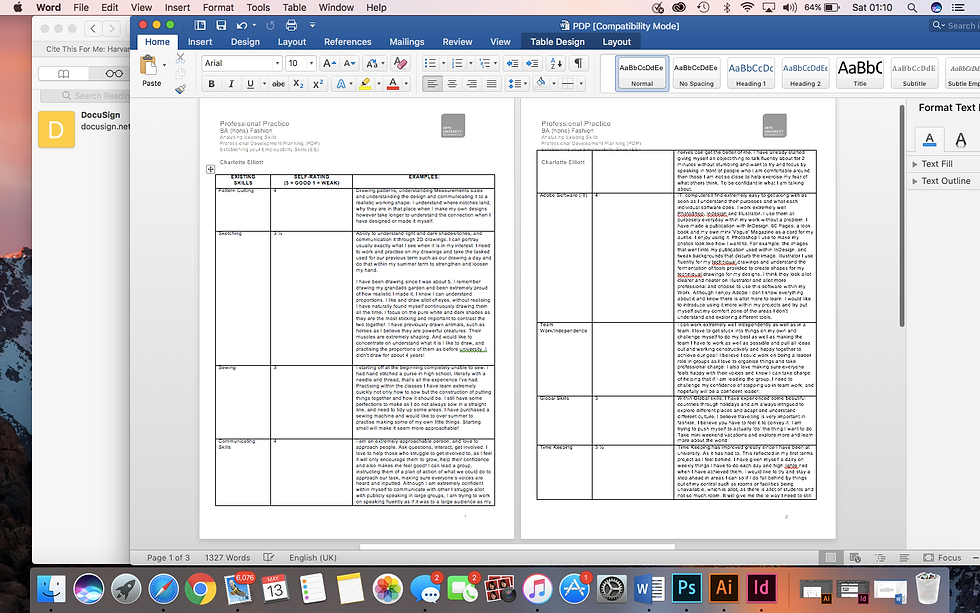
Task: Open Illustrator from the Dock
Action: coord(724,588)
